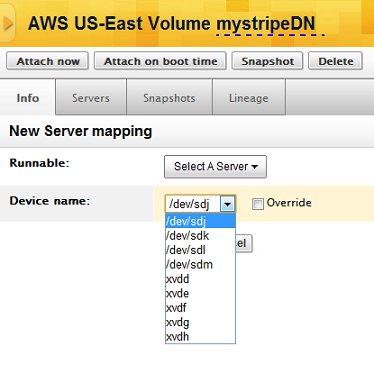Click the partially hidden Cancel button
This screenshot has width=374, height=392.
tap(244, 243)
